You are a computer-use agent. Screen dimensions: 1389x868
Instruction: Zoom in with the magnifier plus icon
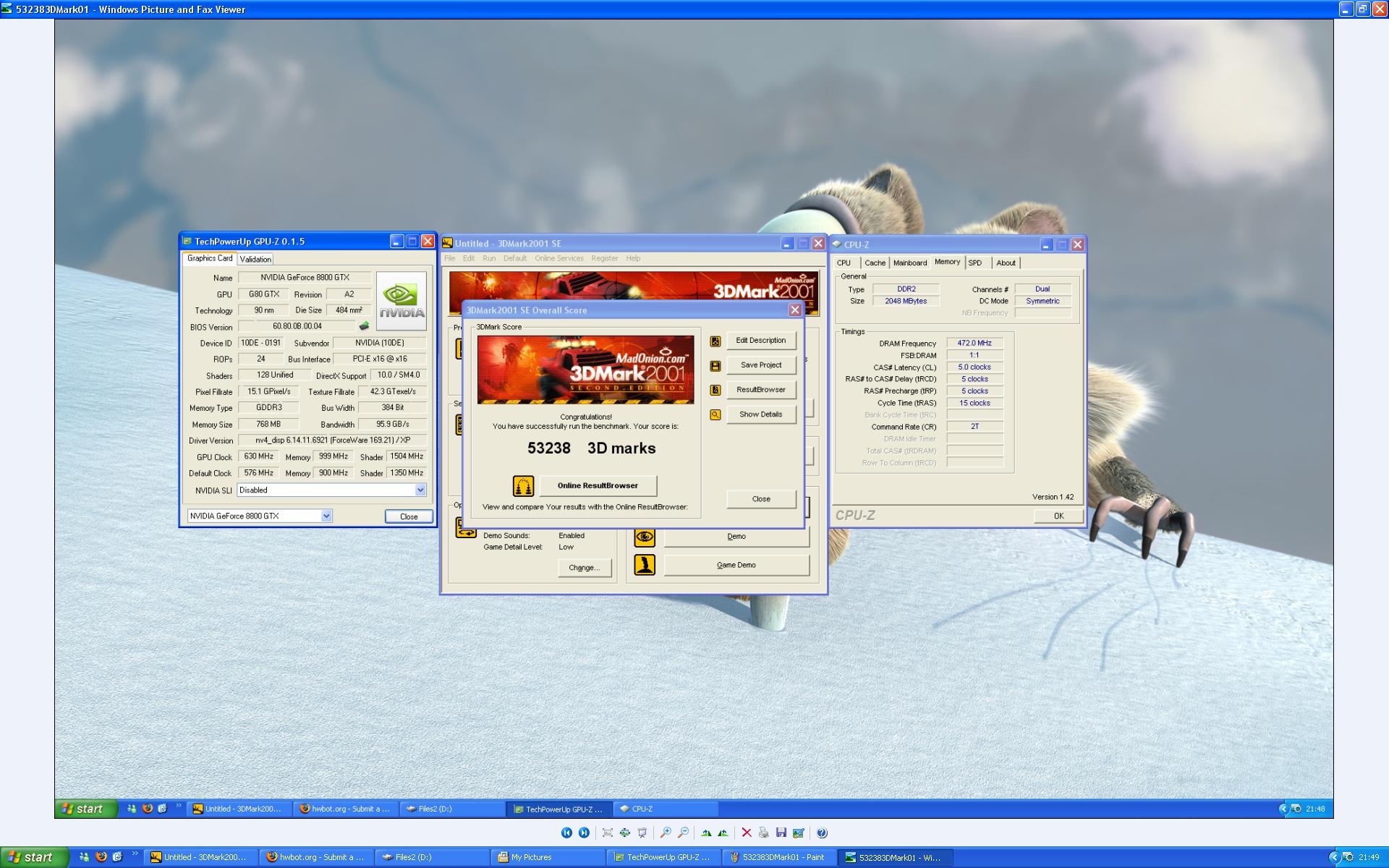[x=666, y=833]
